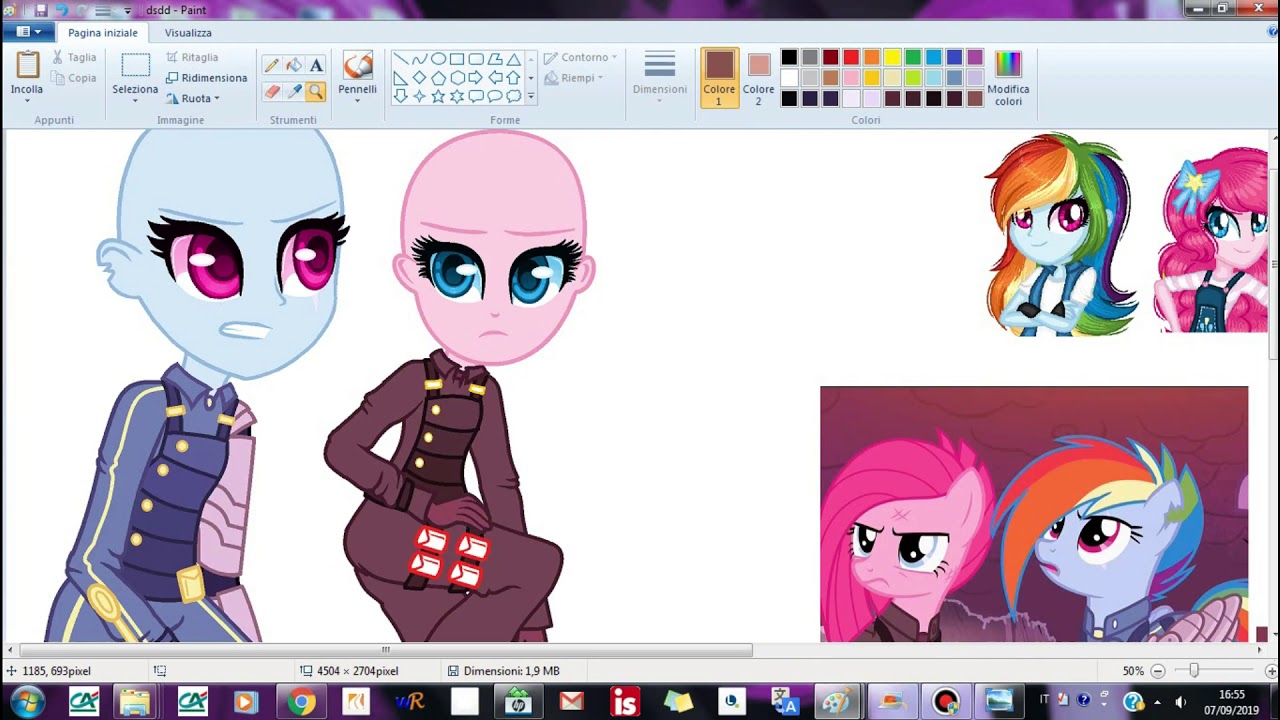The image size is (1280, 720).
Task: Pick the yellow palette color
Action: pyautogui.click(x=892, y=58)
